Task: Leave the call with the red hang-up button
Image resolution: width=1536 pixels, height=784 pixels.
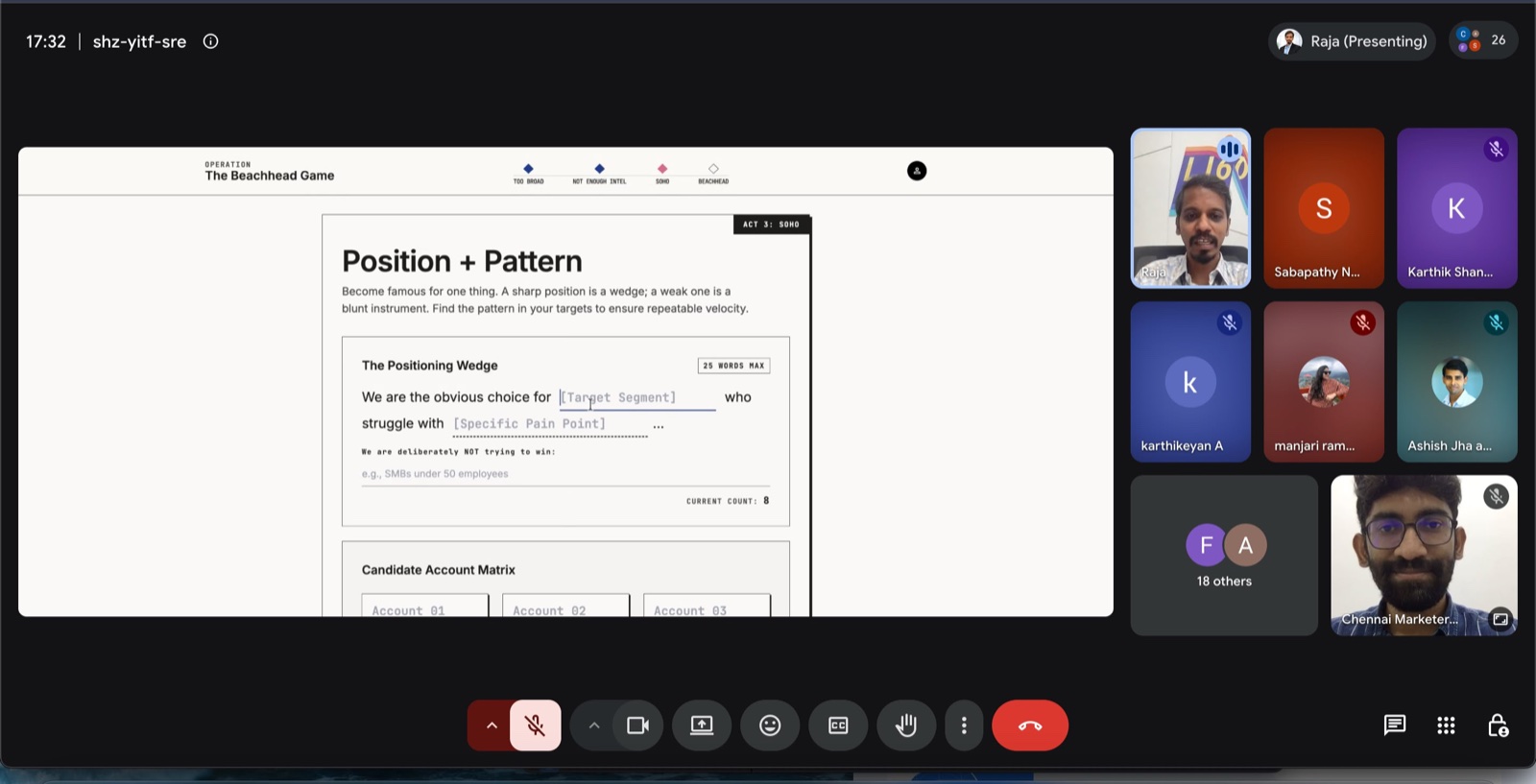Action: 1030,725
